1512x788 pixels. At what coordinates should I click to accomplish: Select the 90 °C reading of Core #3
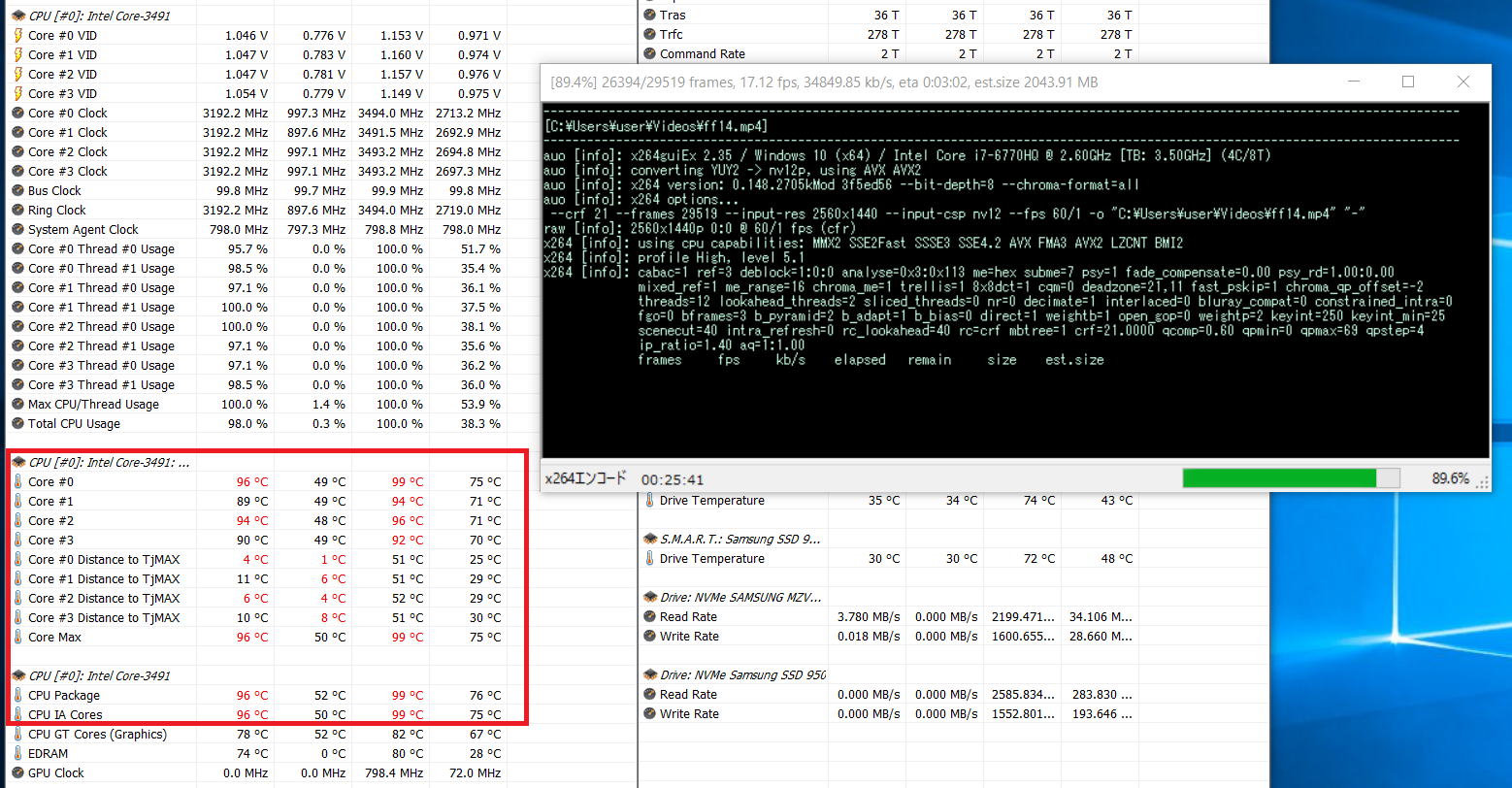pyautogui.click(x=252, y=540)
